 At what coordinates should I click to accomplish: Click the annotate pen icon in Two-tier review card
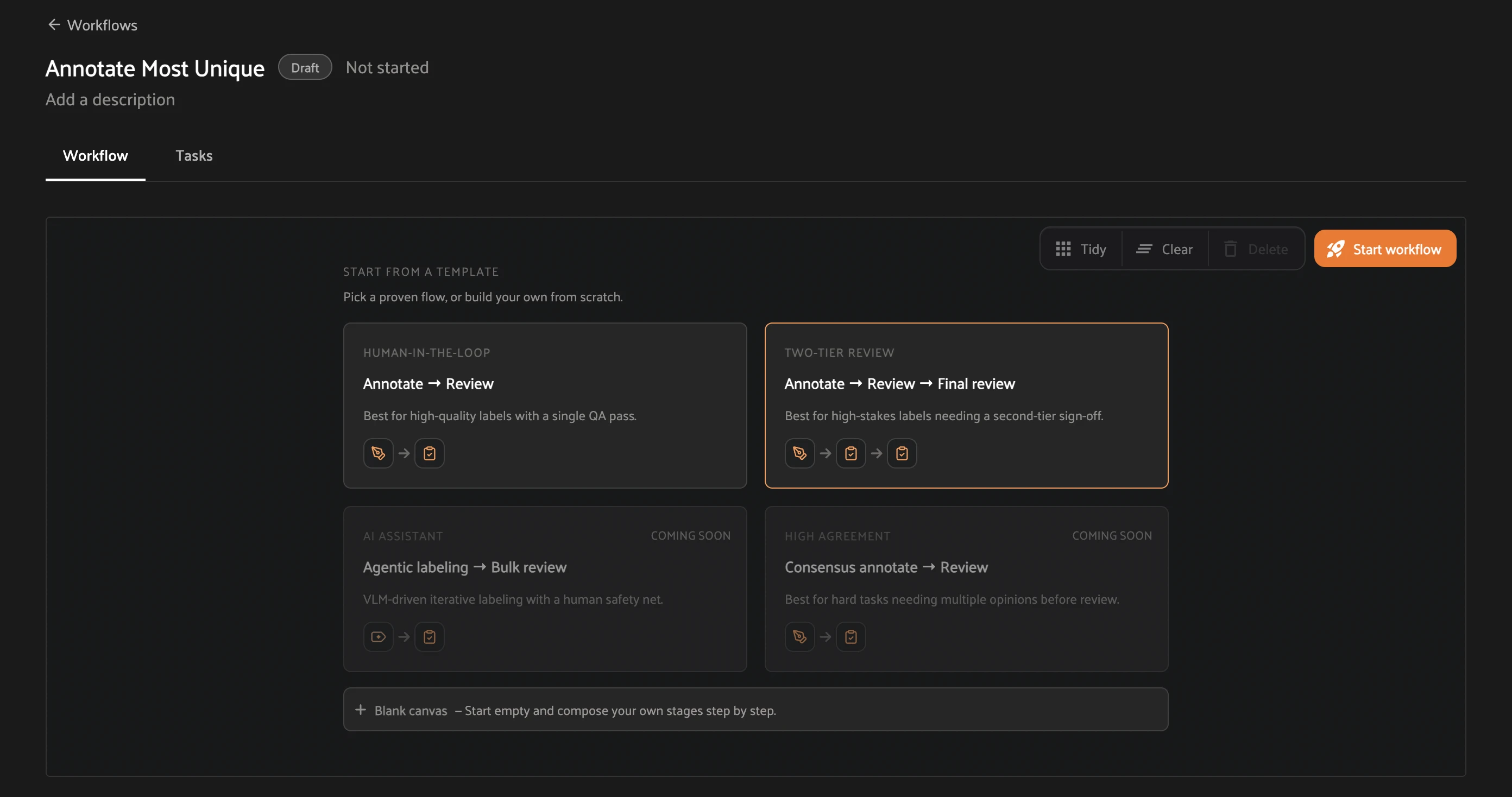click(x=799, y=453)
